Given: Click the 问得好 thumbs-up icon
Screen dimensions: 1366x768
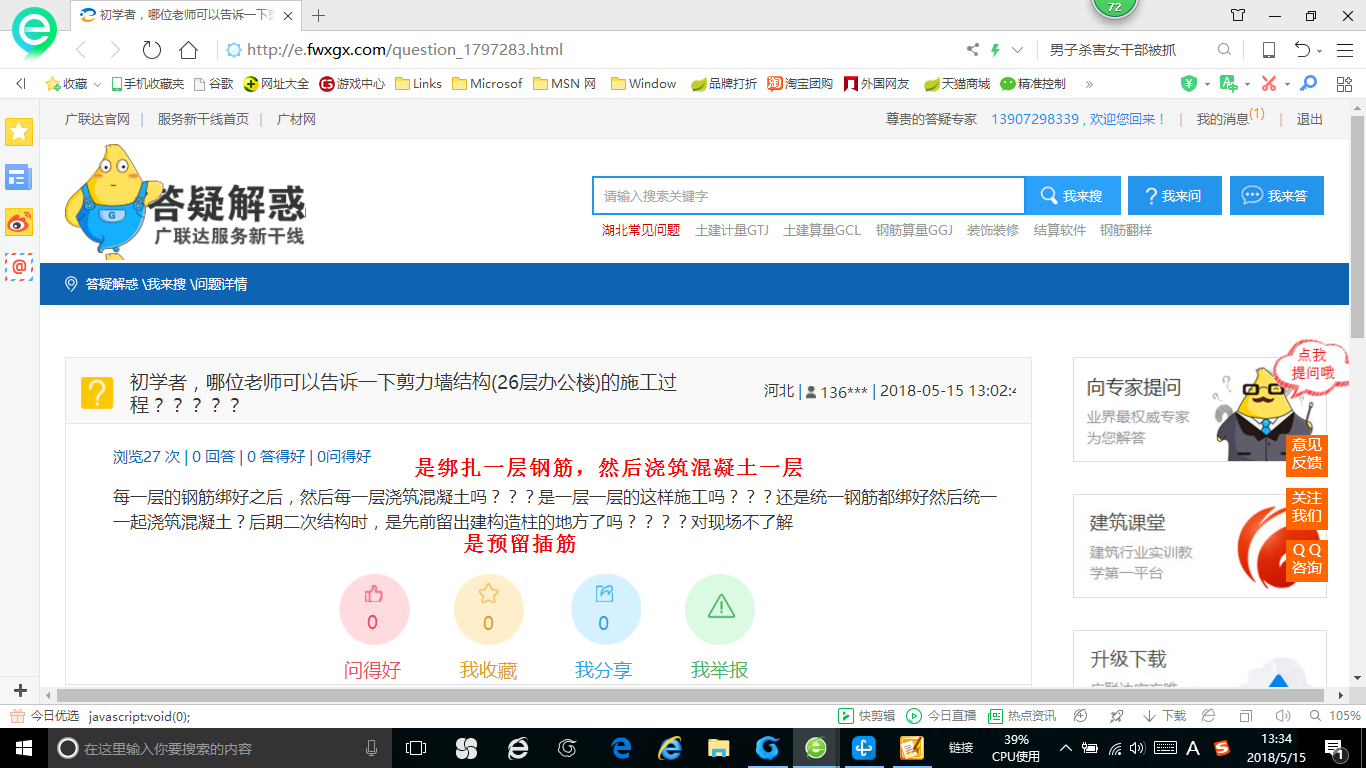Looking at the screenshot, I should 374,594.
